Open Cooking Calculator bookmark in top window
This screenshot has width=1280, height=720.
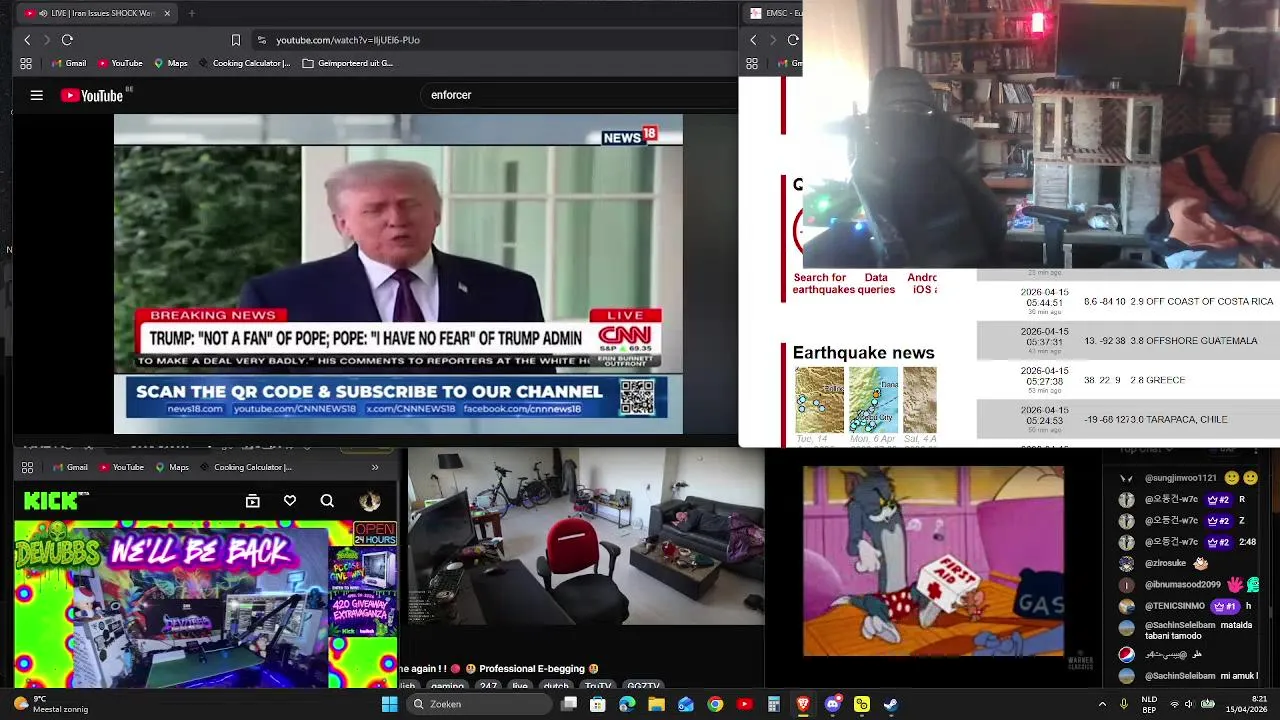pos(245,63)
